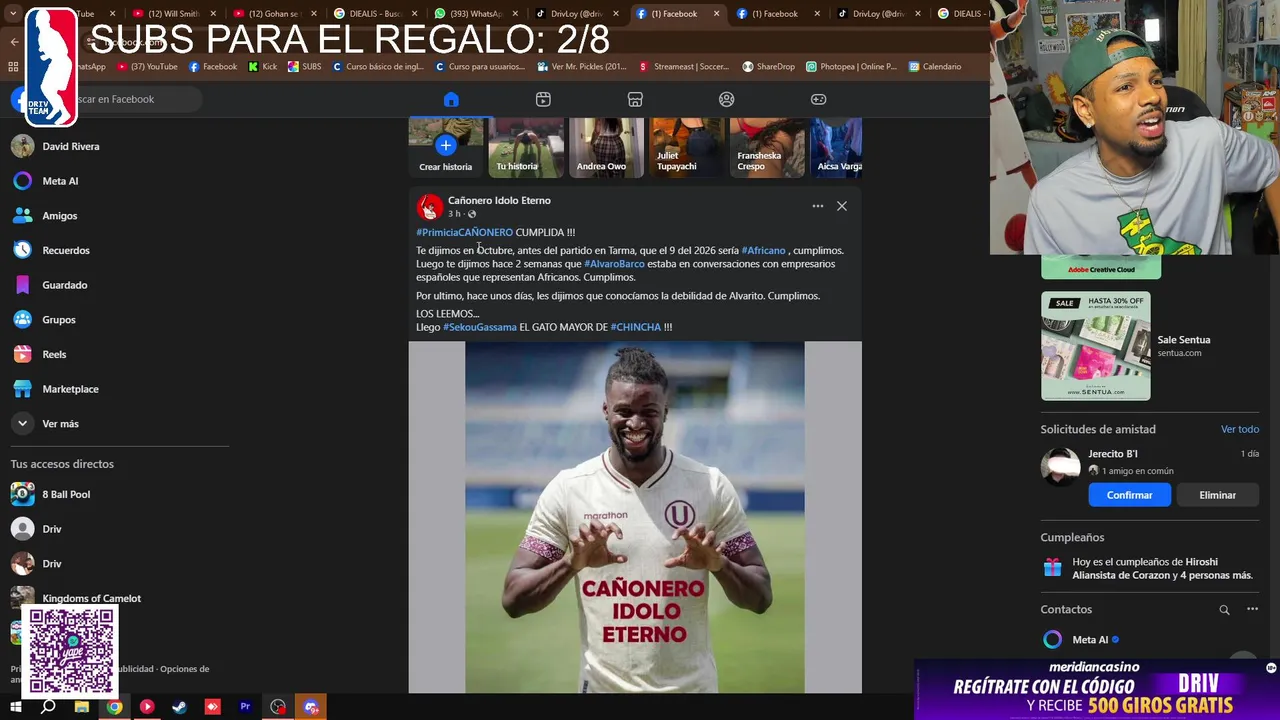The width and height of the screenshot is (1280, 720).
Task: Click the #PrimiciaCAÑONERO hashtag
Action: click(464, 232)
